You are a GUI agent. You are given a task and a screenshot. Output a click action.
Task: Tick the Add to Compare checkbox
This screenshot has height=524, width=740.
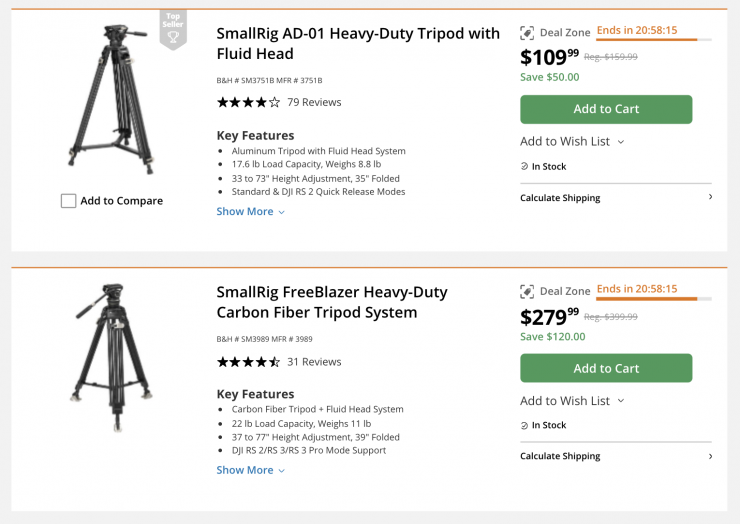[x=68, y=201]
